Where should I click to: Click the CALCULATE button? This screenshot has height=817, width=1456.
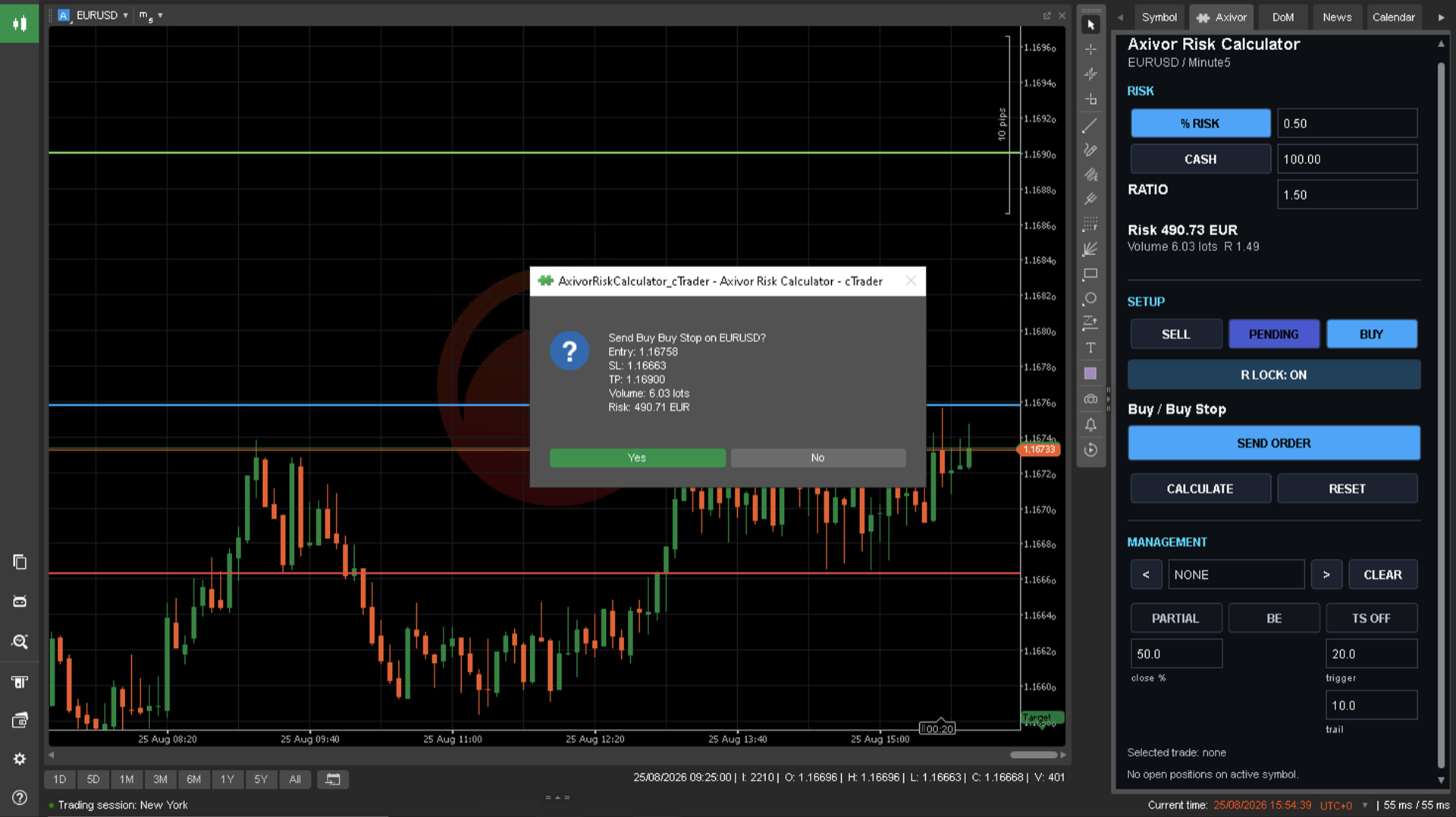tap(1200, 489)
